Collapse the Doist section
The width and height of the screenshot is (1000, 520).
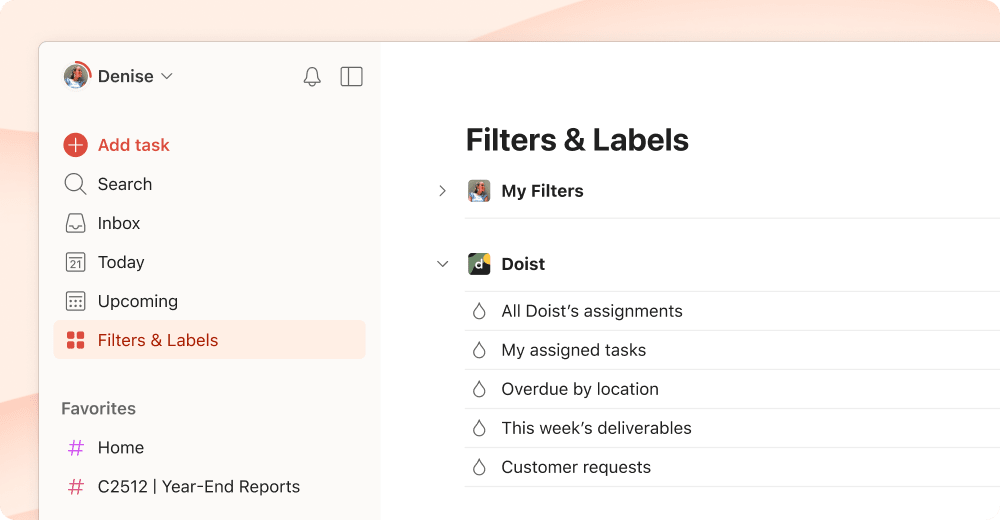pyautogui.click(x=442, y=264)
